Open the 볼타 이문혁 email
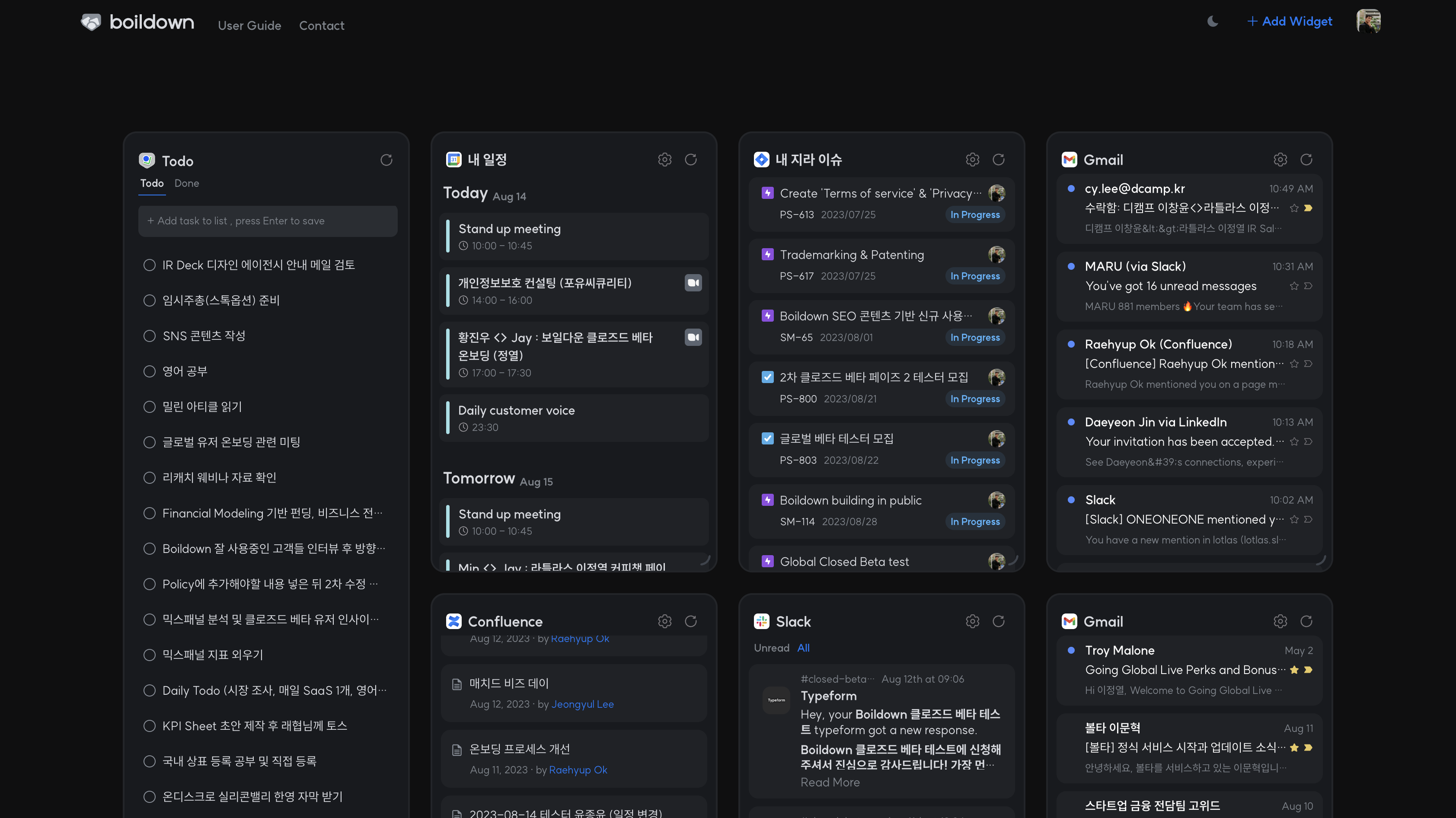This screenshot has height=818, width=1456. (1189, 748)
